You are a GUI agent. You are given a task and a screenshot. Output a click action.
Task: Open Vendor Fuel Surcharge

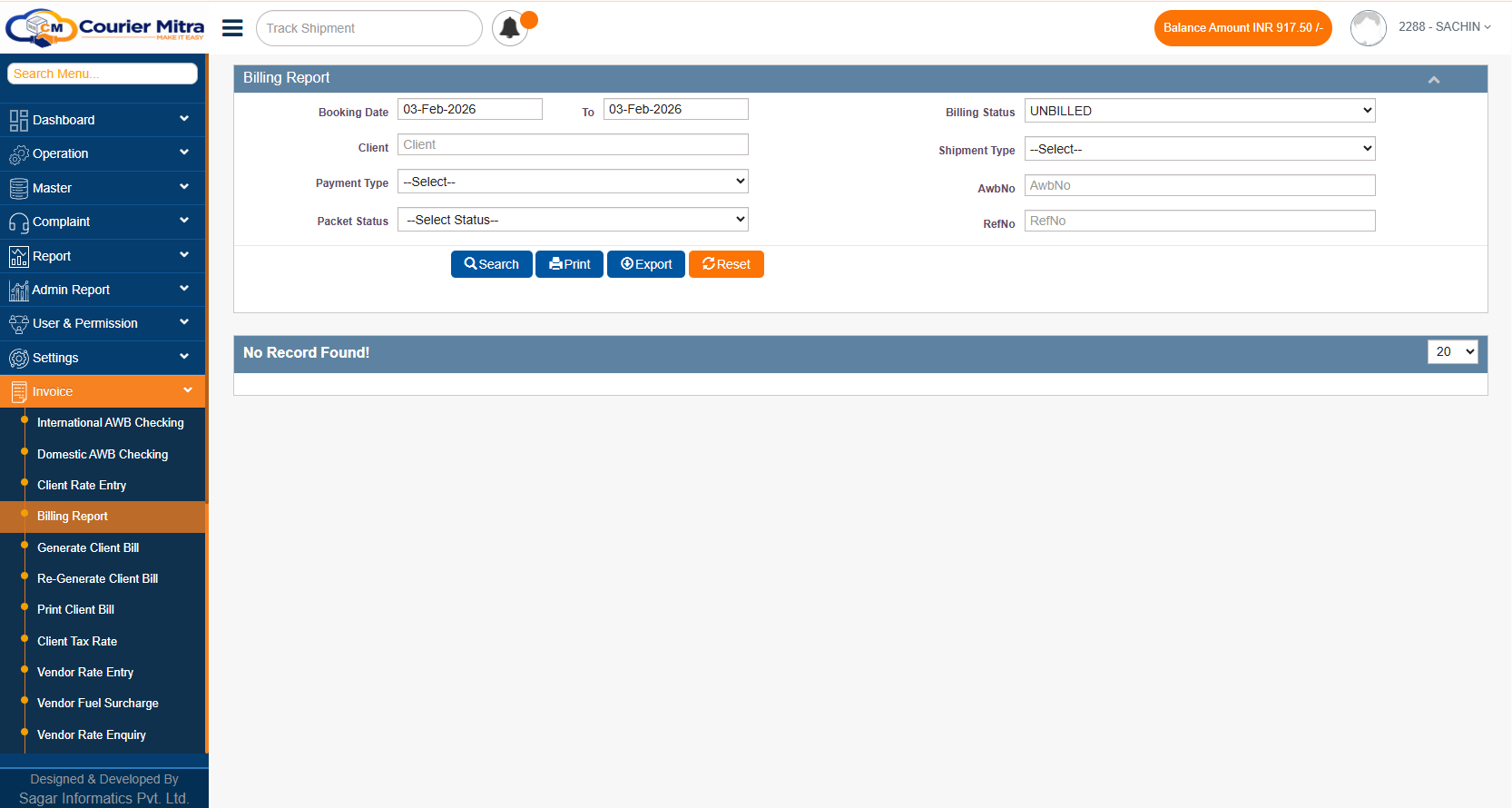coord(98,704)
